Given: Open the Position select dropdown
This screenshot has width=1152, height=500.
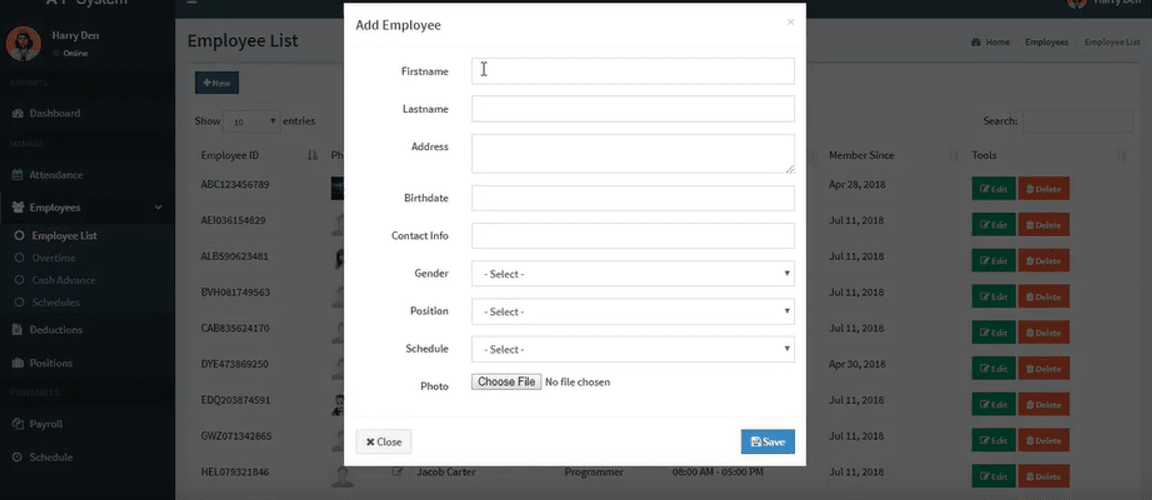Looking at the screenshot, I should pos(633,311).
